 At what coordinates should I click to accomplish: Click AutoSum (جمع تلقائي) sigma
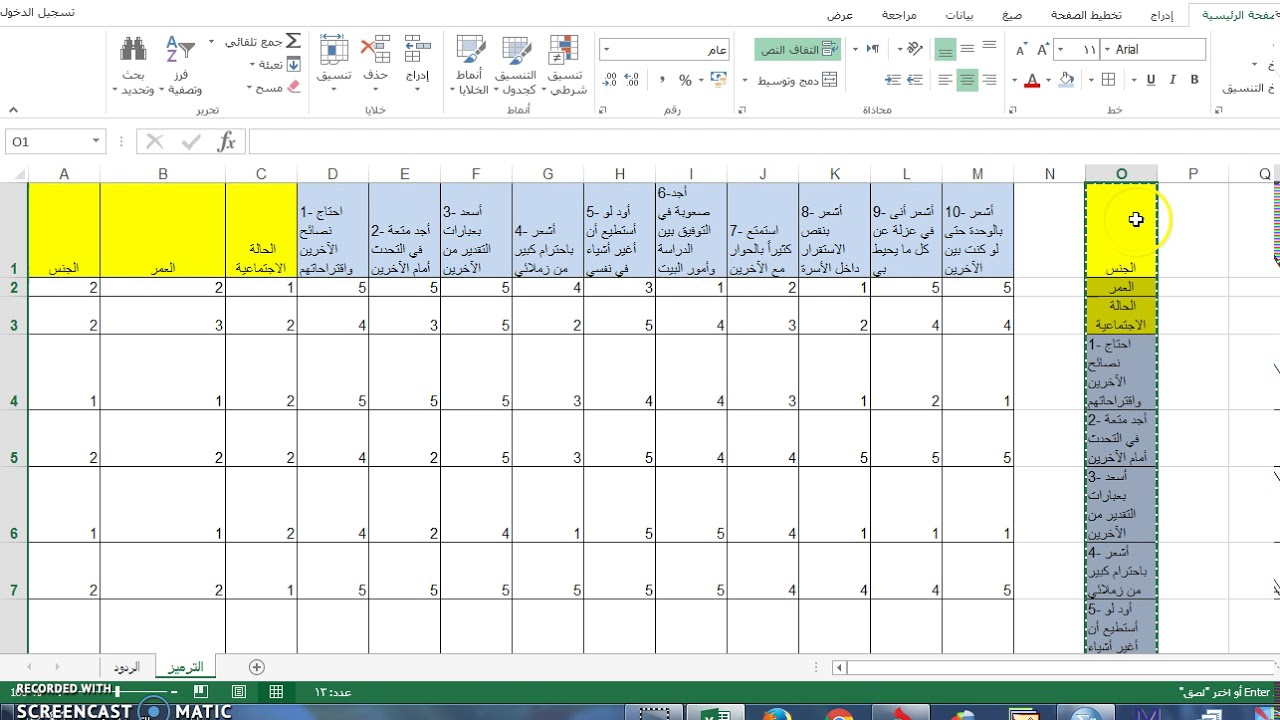pos(293,41)
